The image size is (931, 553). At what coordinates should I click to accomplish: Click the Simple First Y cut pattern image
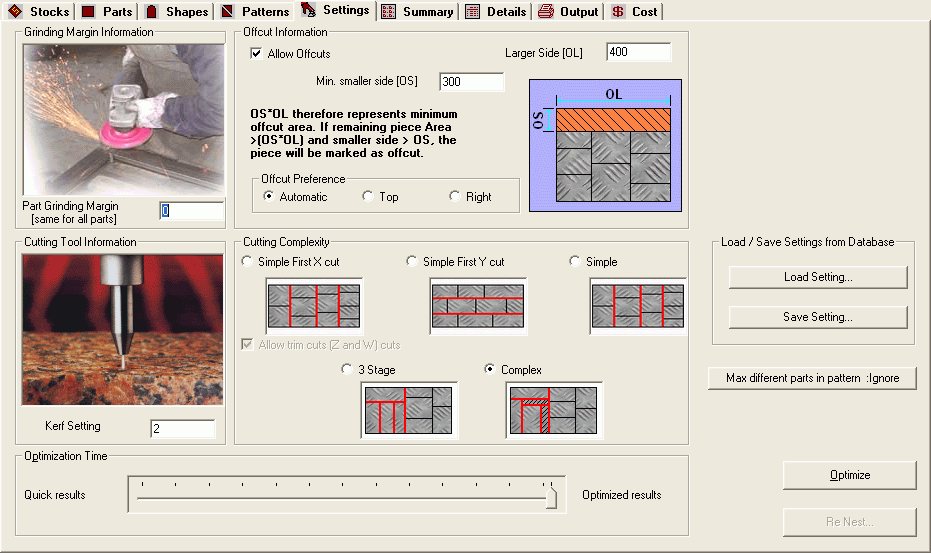(478, 307)
